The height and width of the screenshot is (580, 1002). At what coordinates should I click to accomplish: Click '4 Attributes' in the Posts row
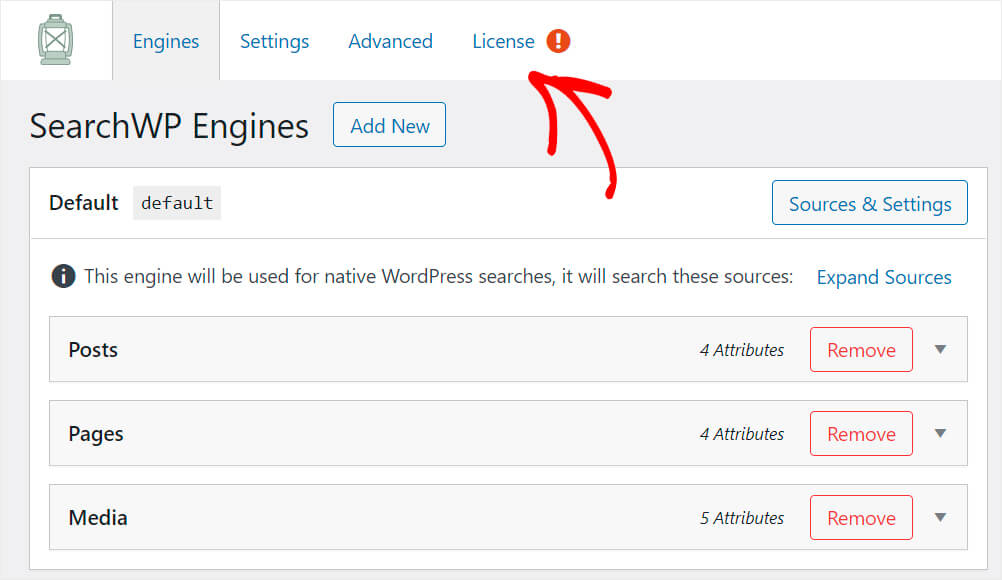pos(742,350)
